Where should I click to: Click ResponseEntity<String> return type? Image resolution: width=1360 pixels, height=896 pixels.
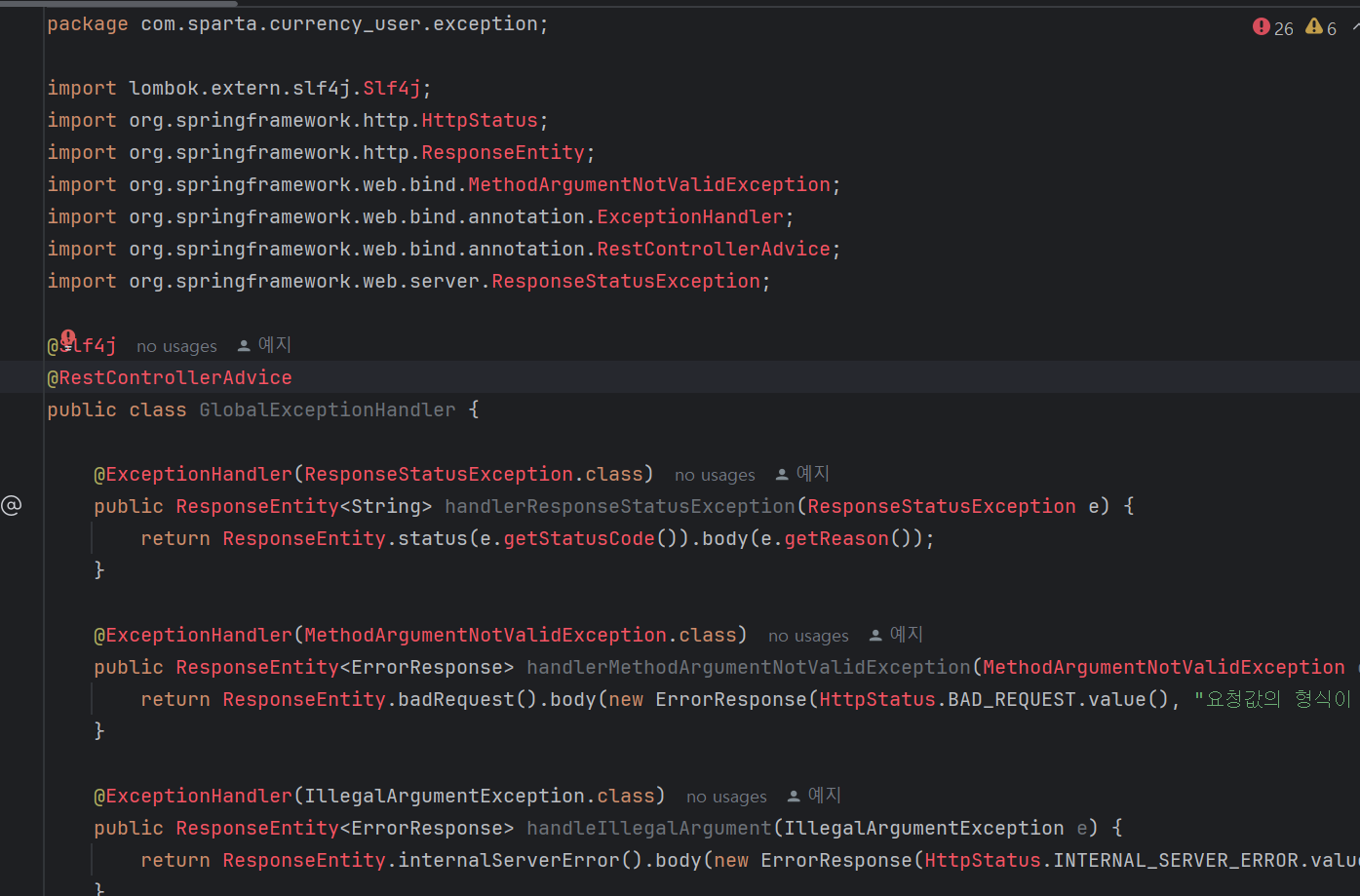304,506
